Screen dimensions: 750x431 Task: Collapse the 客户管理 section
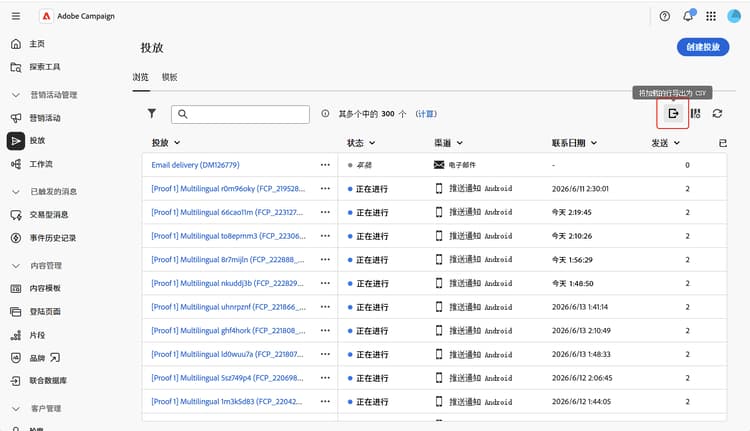point(16,409)
